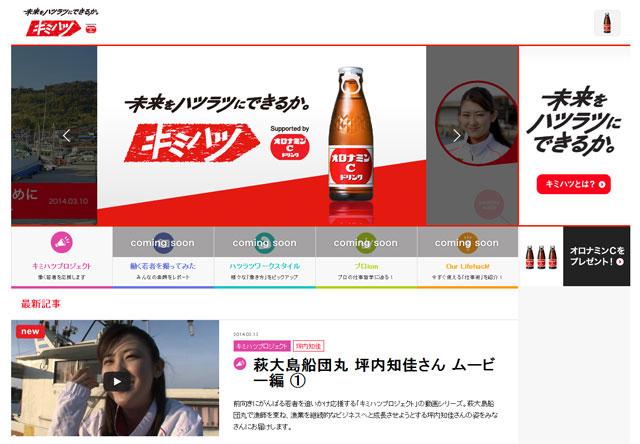Advance to the next carousel slide arrow
640x444 pixels.
click(457, 135)
